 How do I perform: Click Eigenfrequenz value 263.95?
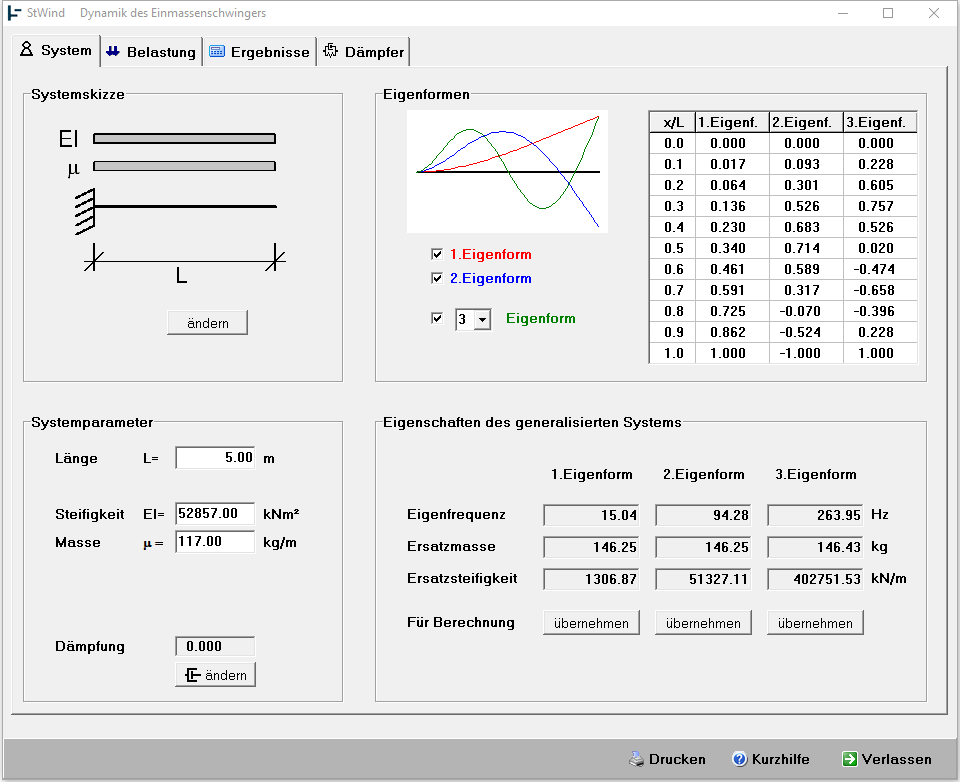click(816, 516)
